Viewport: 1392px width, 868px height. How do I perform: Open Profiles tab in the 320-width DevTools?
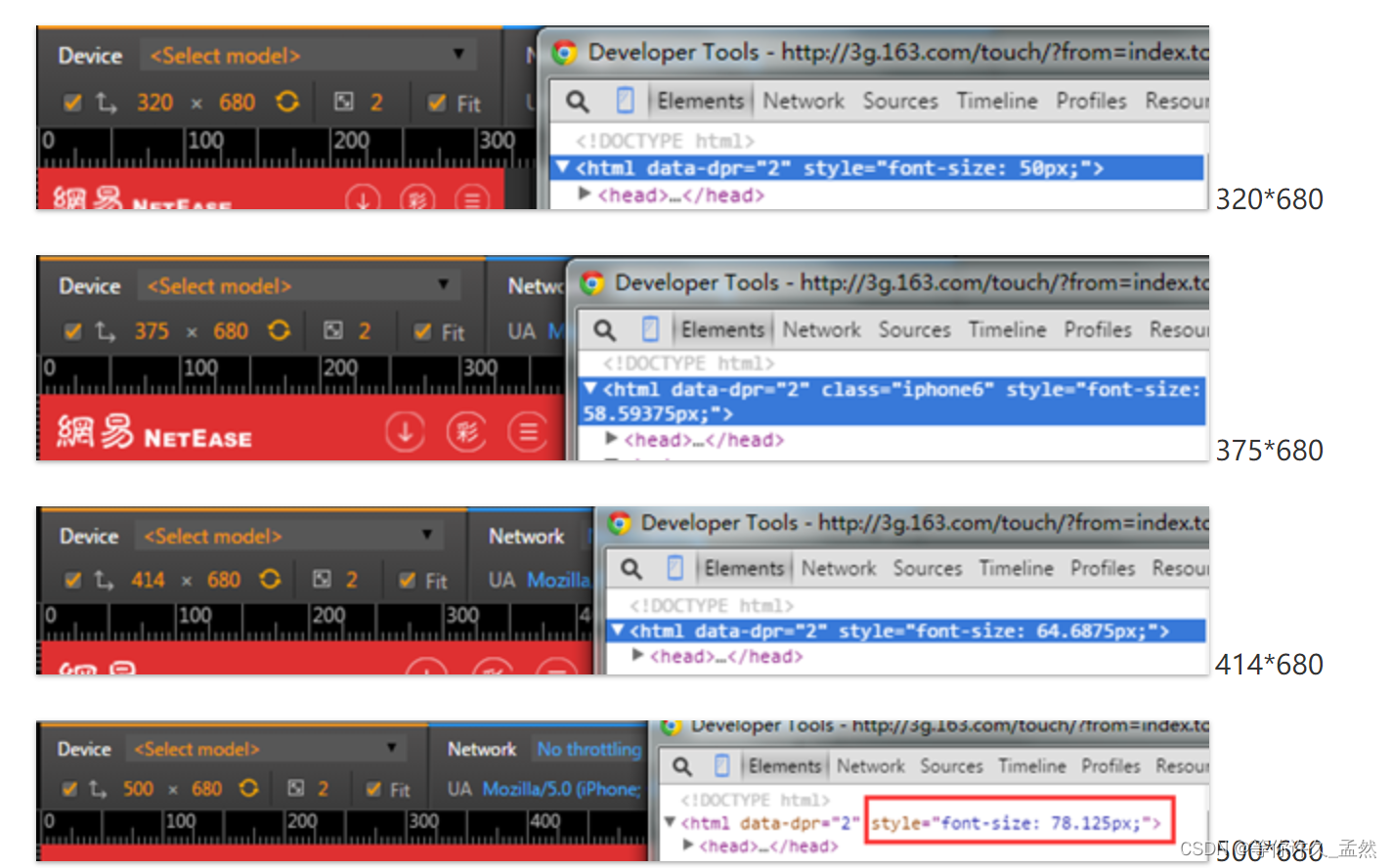tap(1091, 101)
